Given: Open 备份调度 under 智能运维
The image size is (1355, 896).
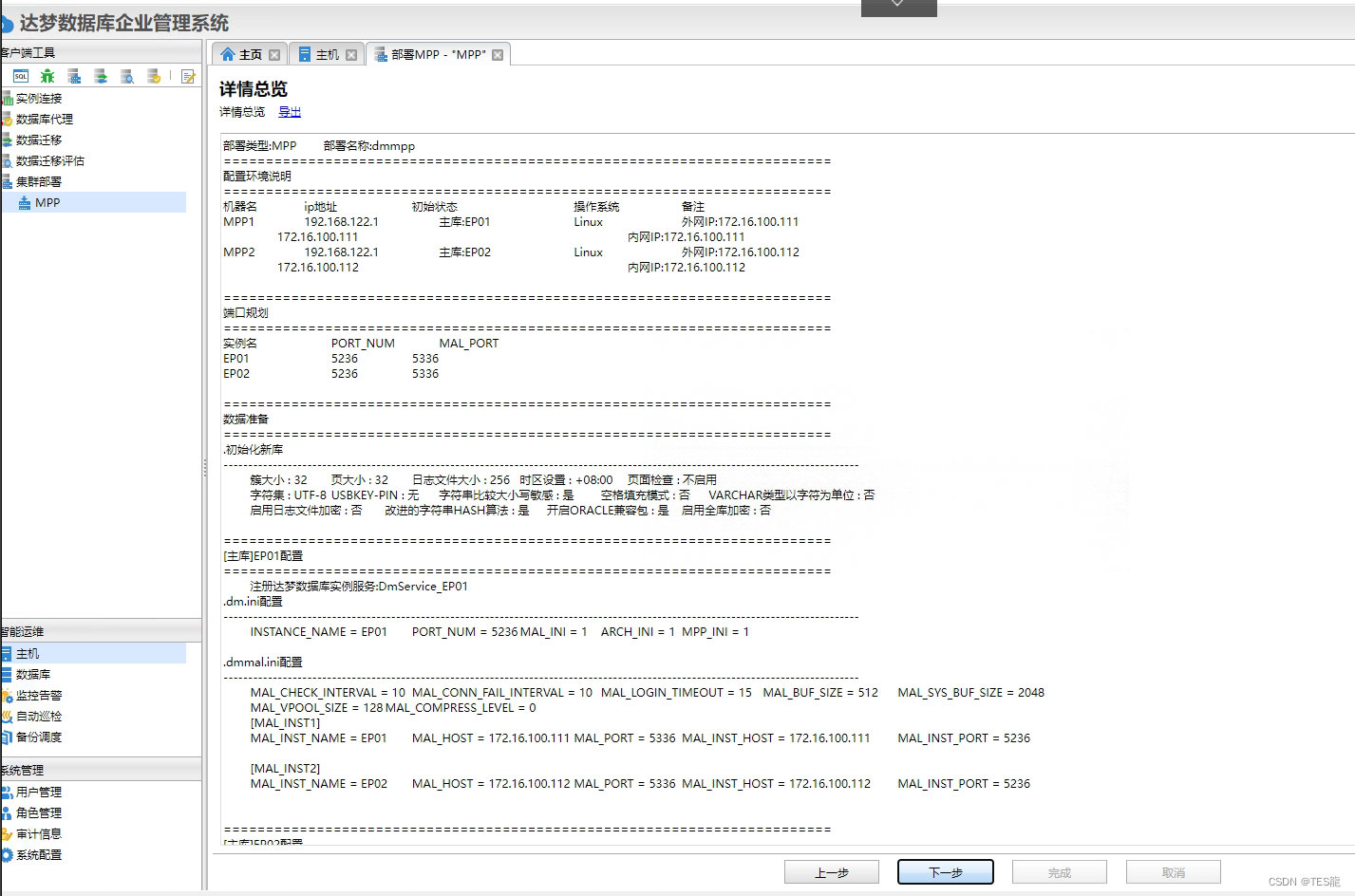Looking at the screenshot, I should (x=39, y=737).
